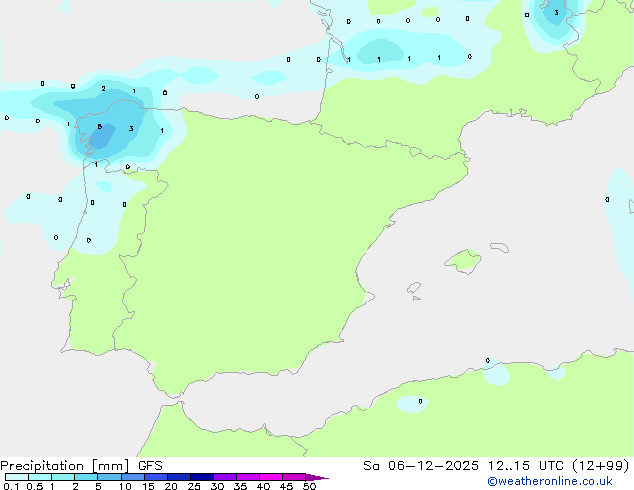Select the legend swatch between 45 and 50
This screenshot has width=634, height=490.
click(x=294, y=477)
